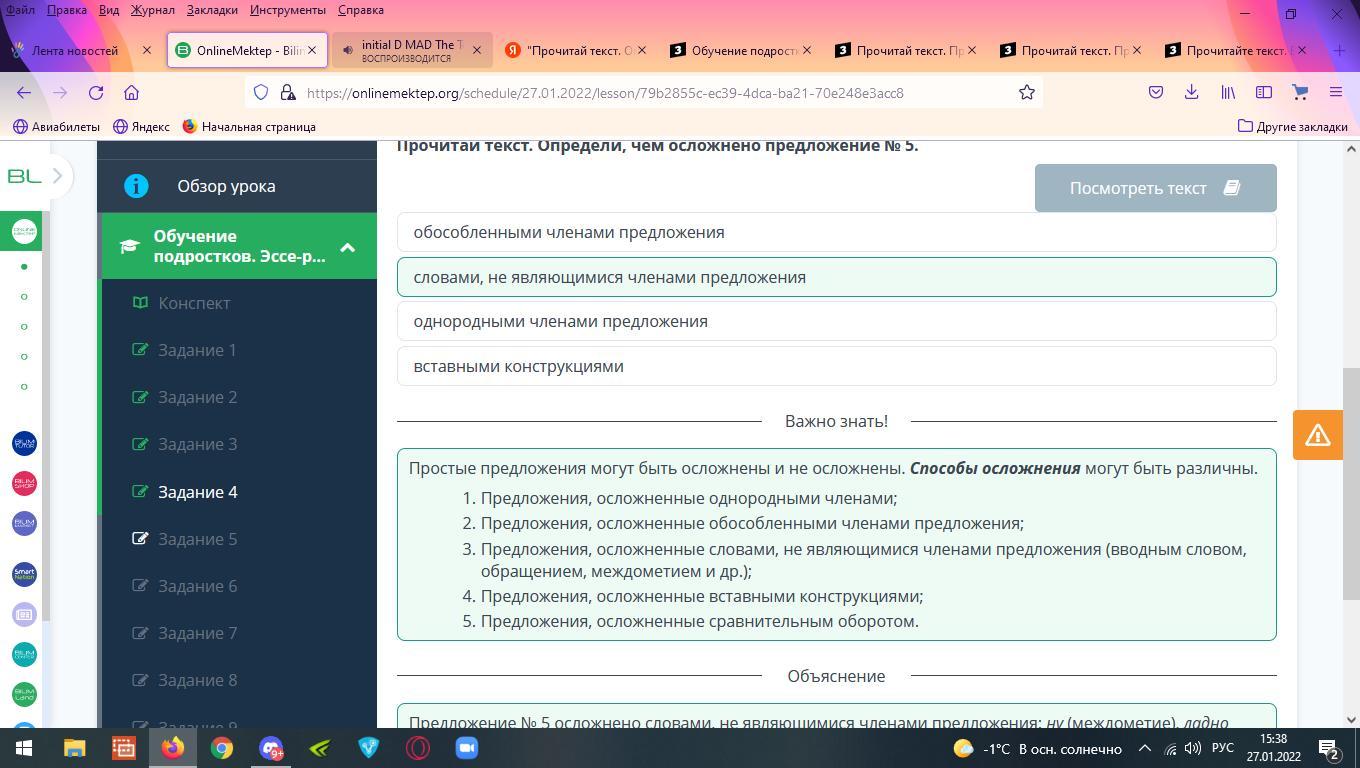This screenshot has width=1360, height=768.
Task: Click shield tracking protection icon
Action: [261, 92]
